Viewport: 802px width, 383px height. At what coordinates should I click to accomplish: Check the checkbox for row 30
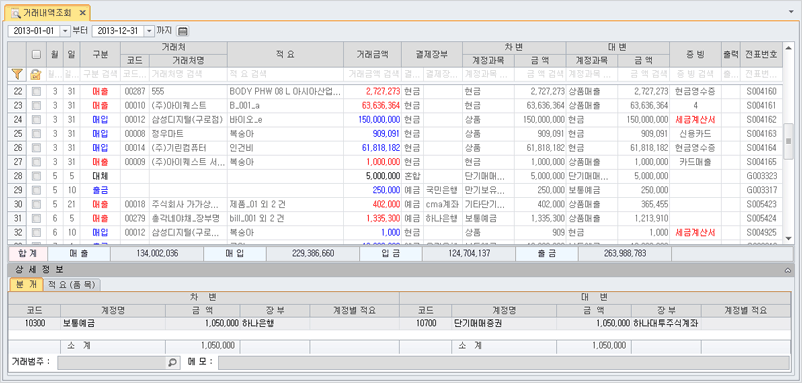(x=35, y=204)
